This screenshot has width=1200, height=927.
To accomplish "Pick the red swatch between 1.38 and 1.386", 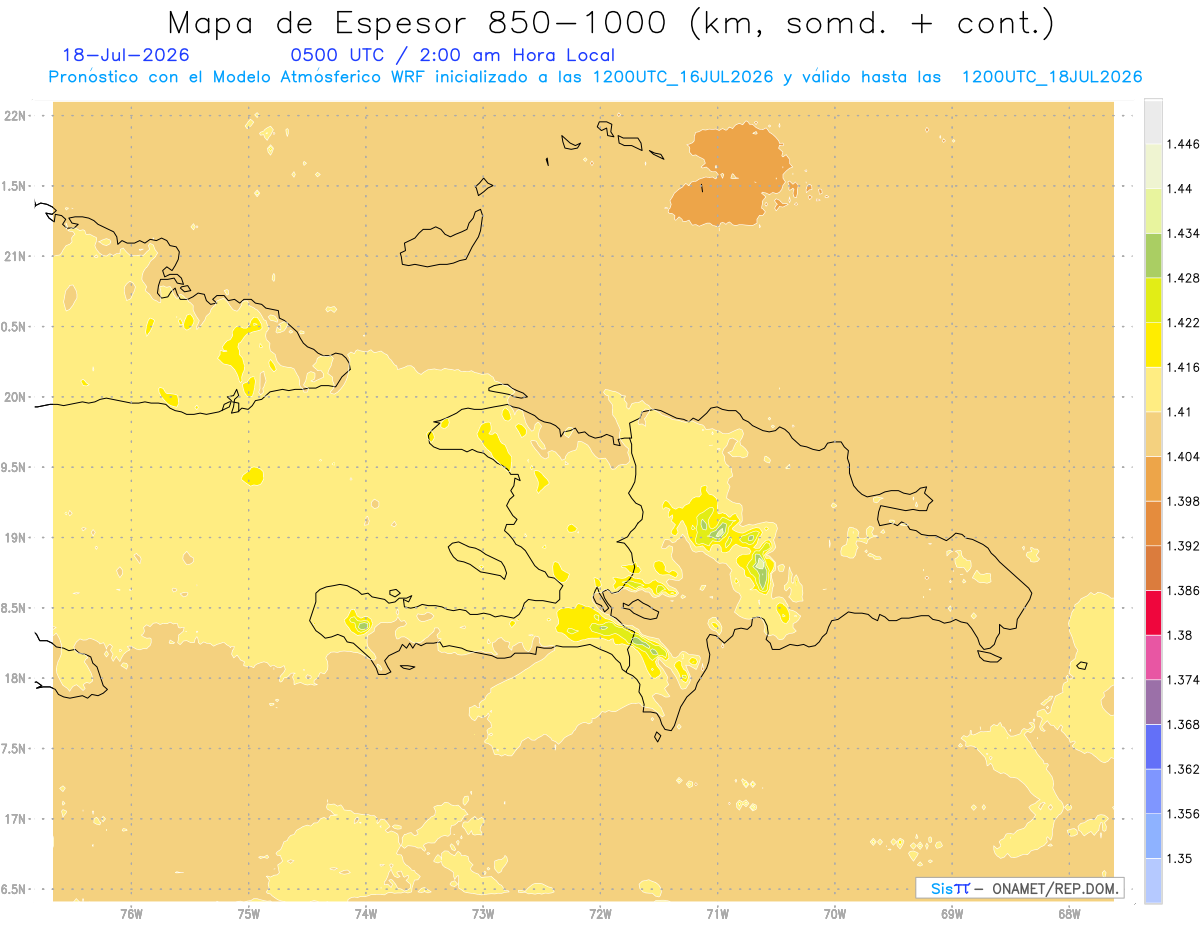I will pos(1153,613).
